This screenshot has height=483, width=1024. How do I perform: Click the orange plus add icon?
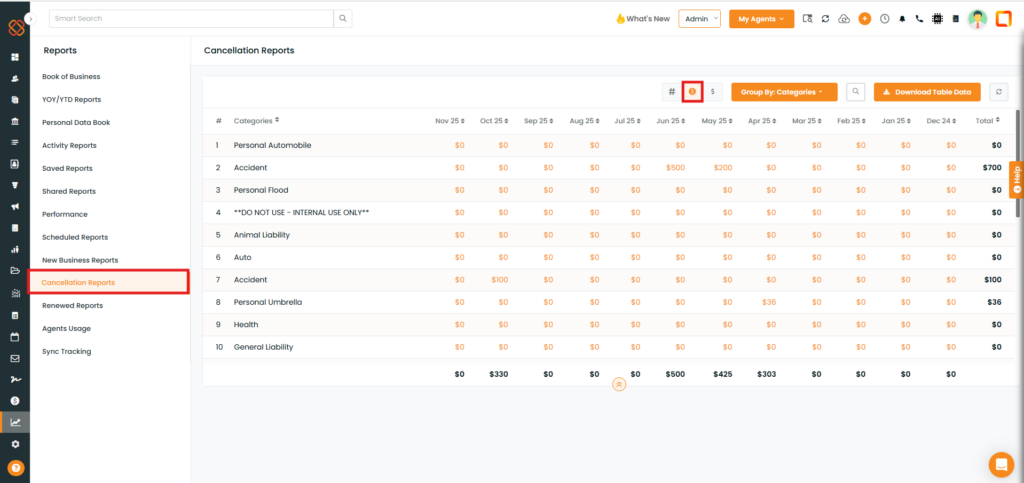865,19
